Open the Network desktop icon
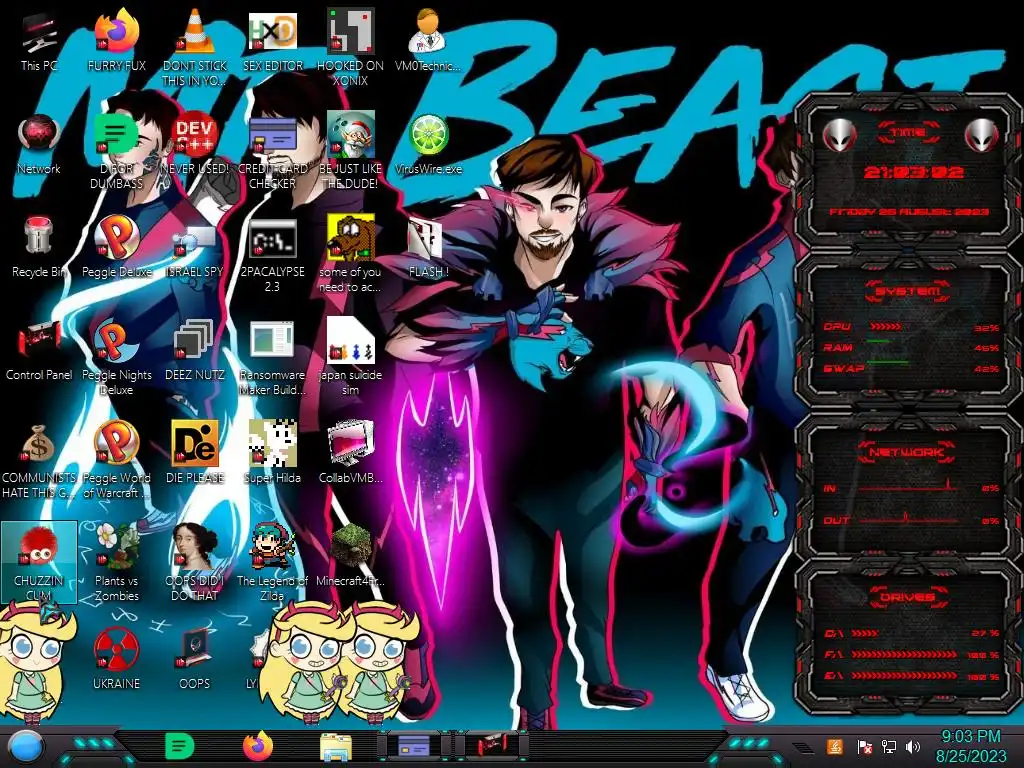1024x768 pixels. [39, 145]
